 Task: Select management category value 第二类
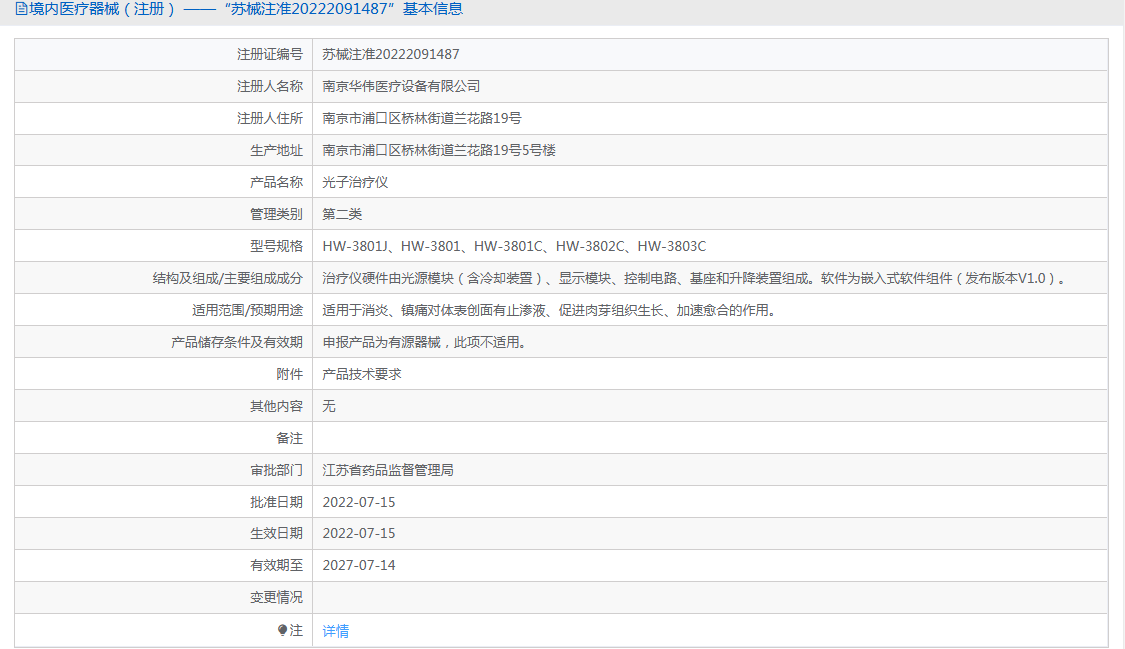pyautogui.click(x=342, y=214)
